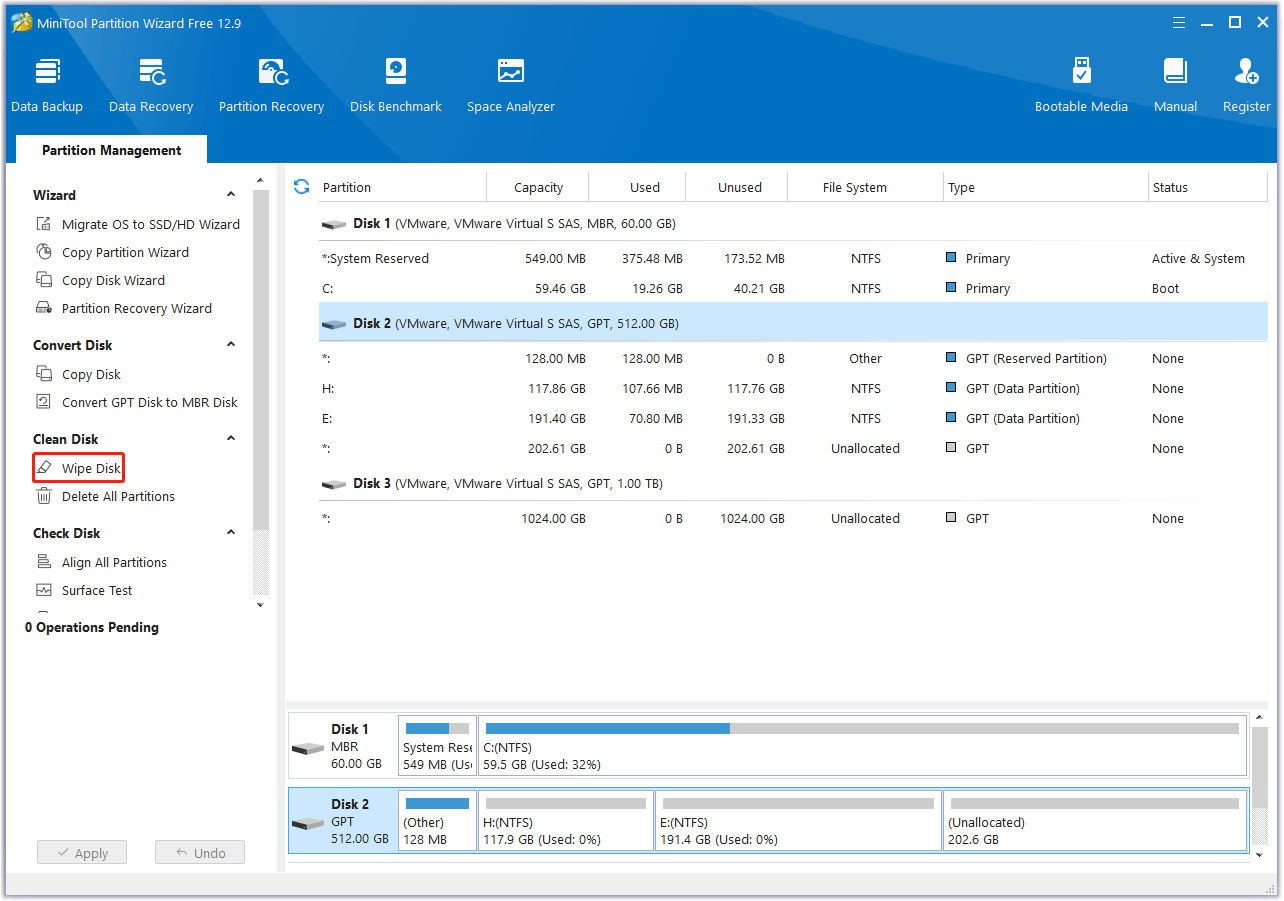Select the Partition Management tab

[x=112, y=150]
